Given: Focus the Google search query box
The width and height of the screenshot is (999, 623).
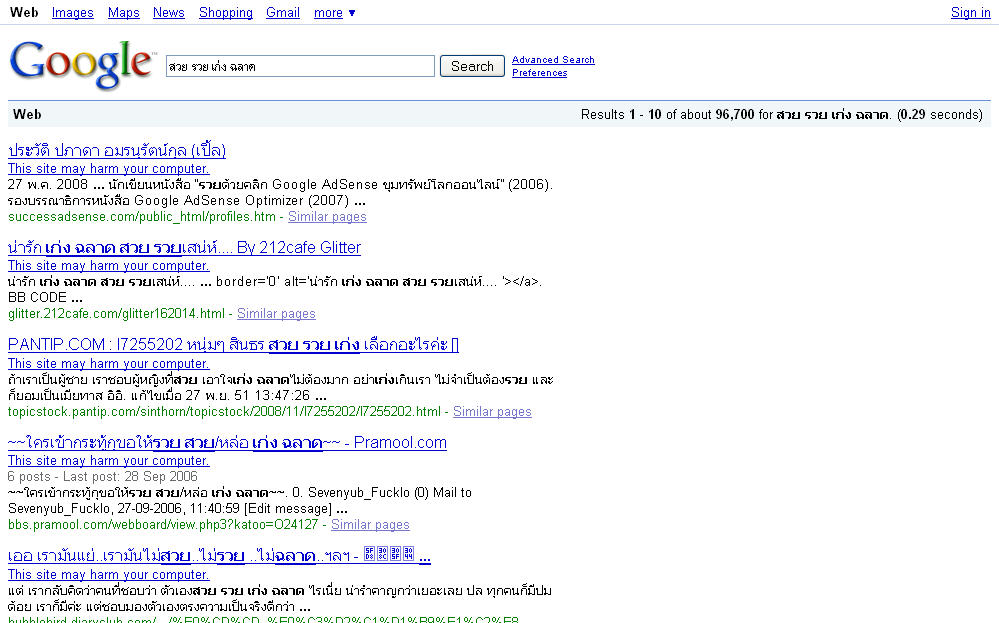Looking at the screenshot, I should pos(300,66).
